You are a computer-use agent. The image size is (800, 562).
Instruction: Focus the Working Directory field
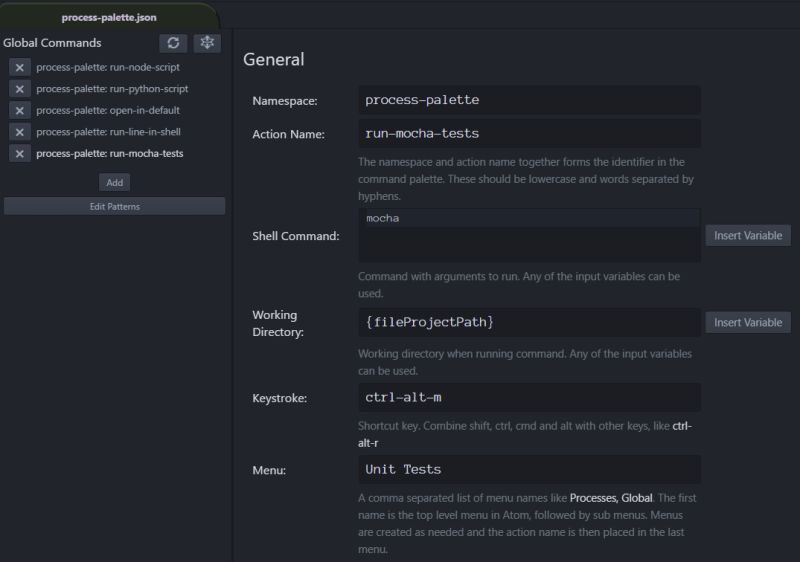click(529, 322)
